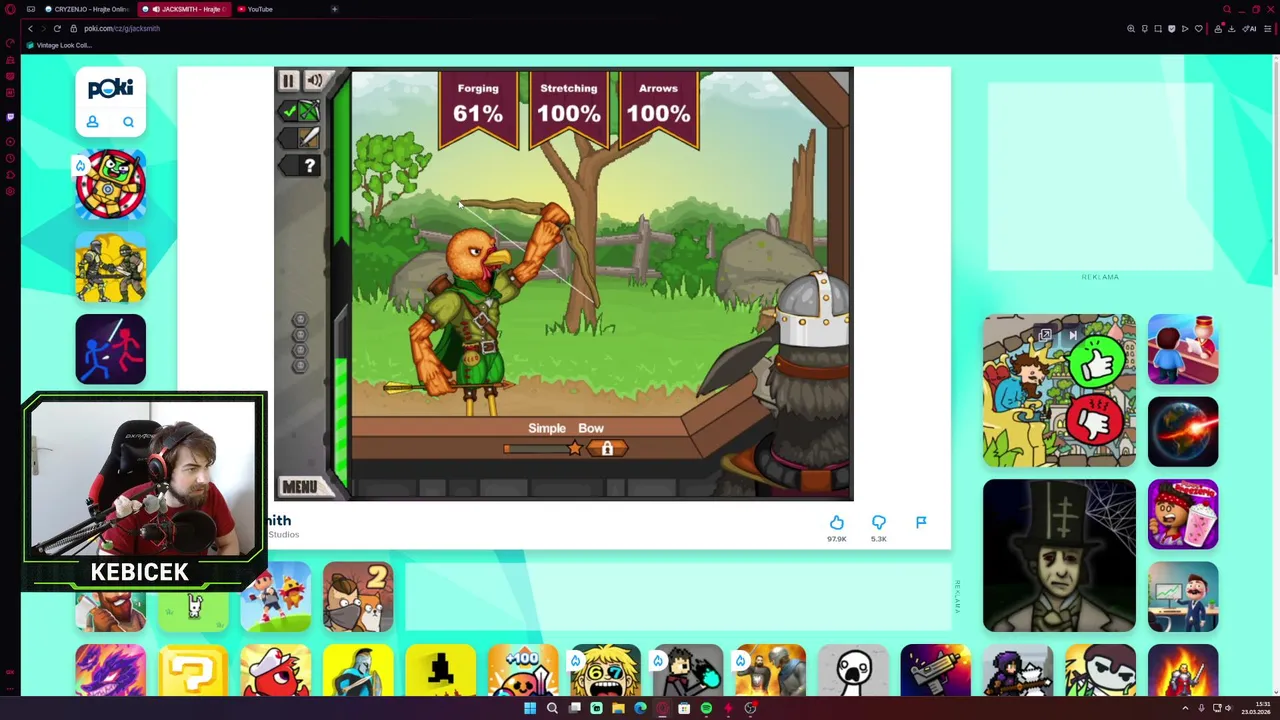Toggle the game sound speaker icon
The height and width of the screenshot is (720, 1280).
tap(315, 81)
